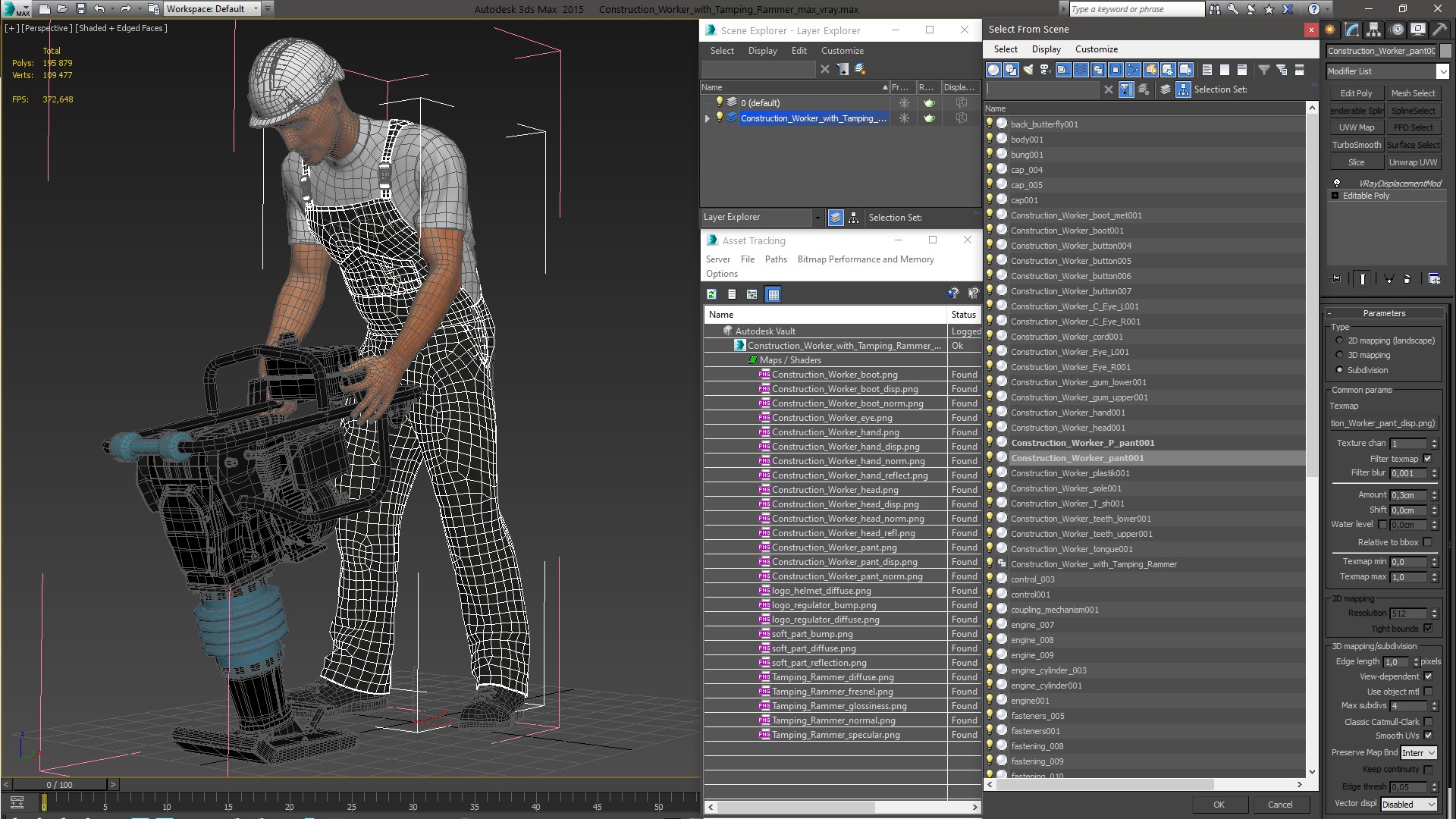Click OK in Select From Scene dialog

1219,805
